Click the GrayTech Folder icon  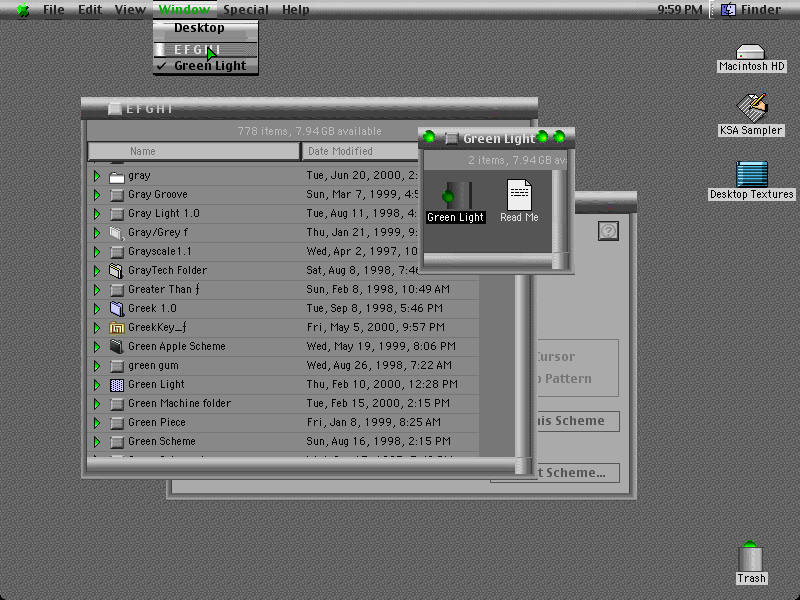tap(117, 271)
